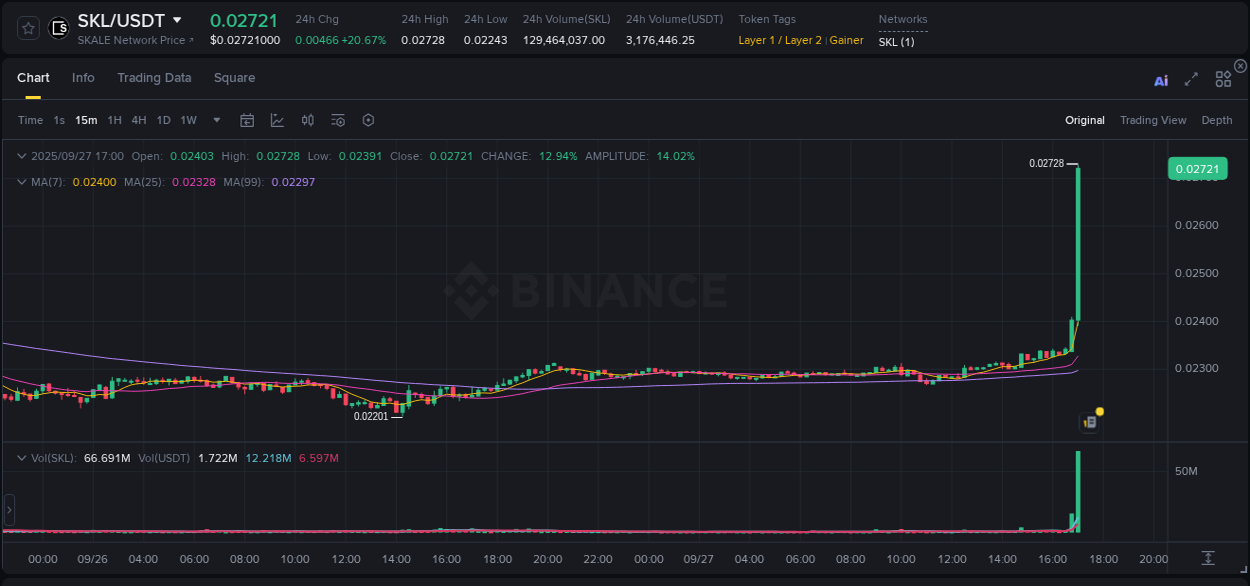The image size is (1250, 586).
Task: Toggle the notification icon with yellow dot
Action: click(1090, 422)
